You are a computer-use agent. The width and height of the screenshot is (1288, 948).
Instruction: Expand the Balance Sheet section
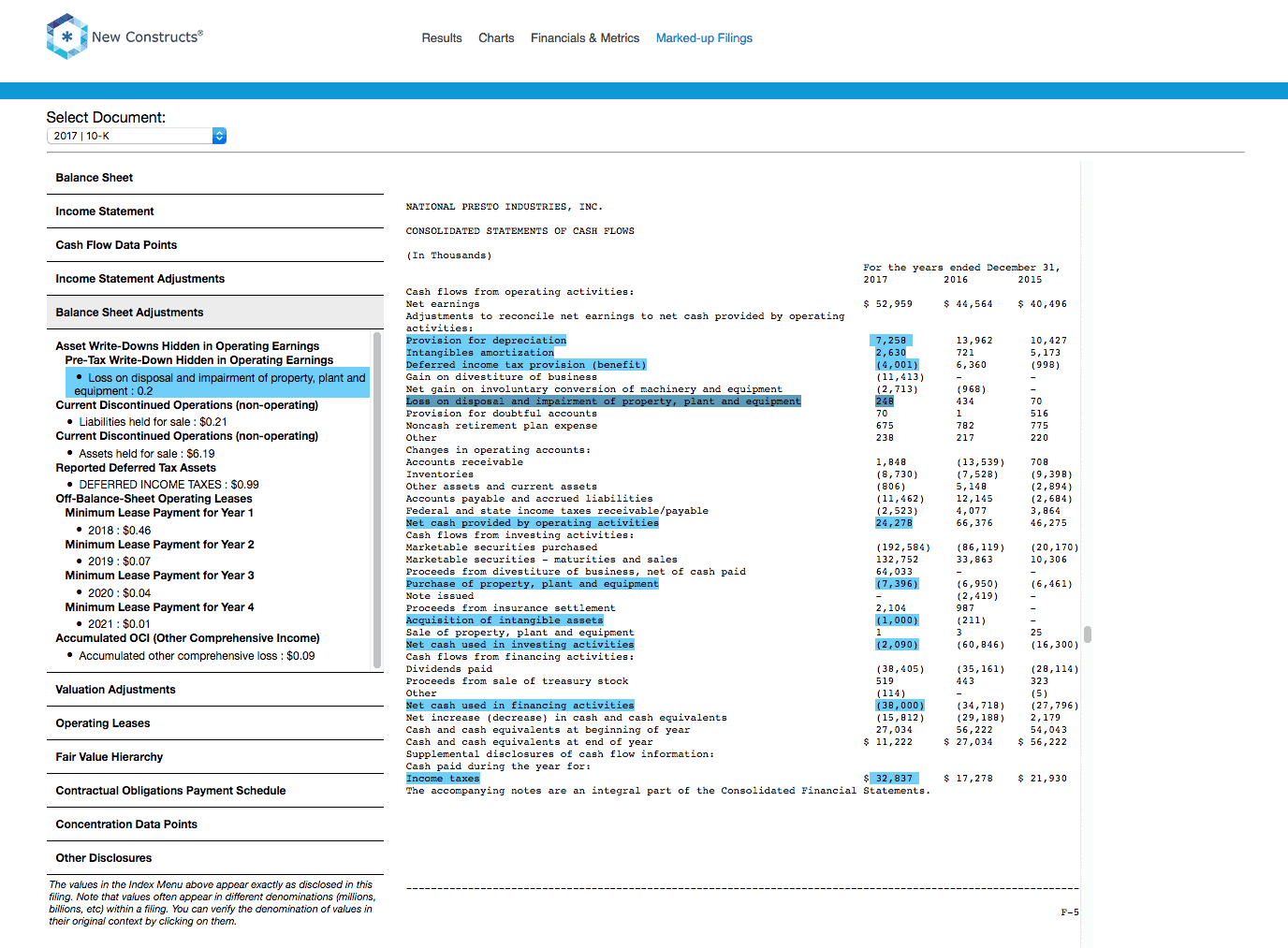coord(215,178)
